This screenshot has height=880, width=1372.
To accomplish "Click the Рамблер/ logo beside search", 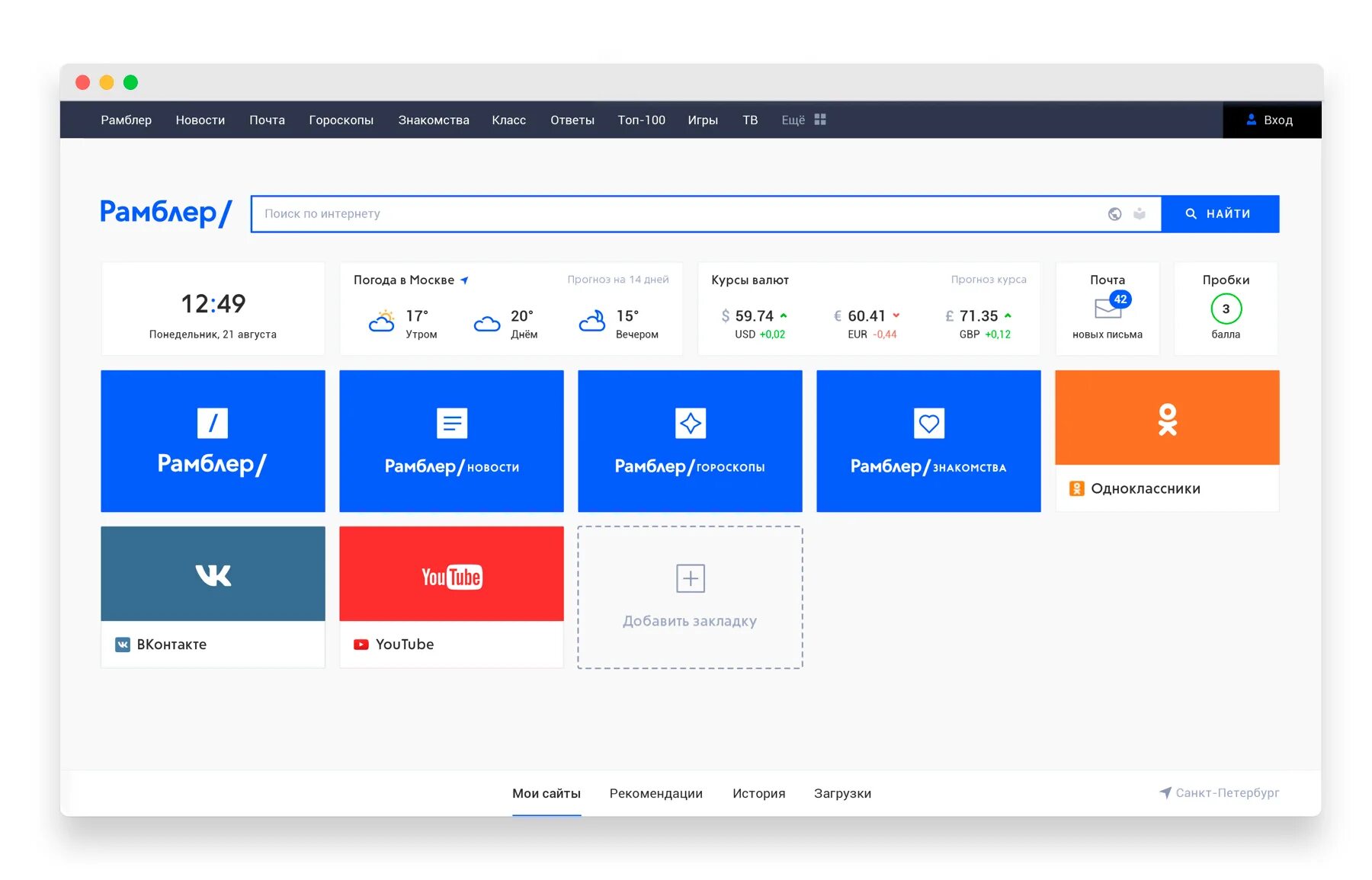I will (165, 213).
